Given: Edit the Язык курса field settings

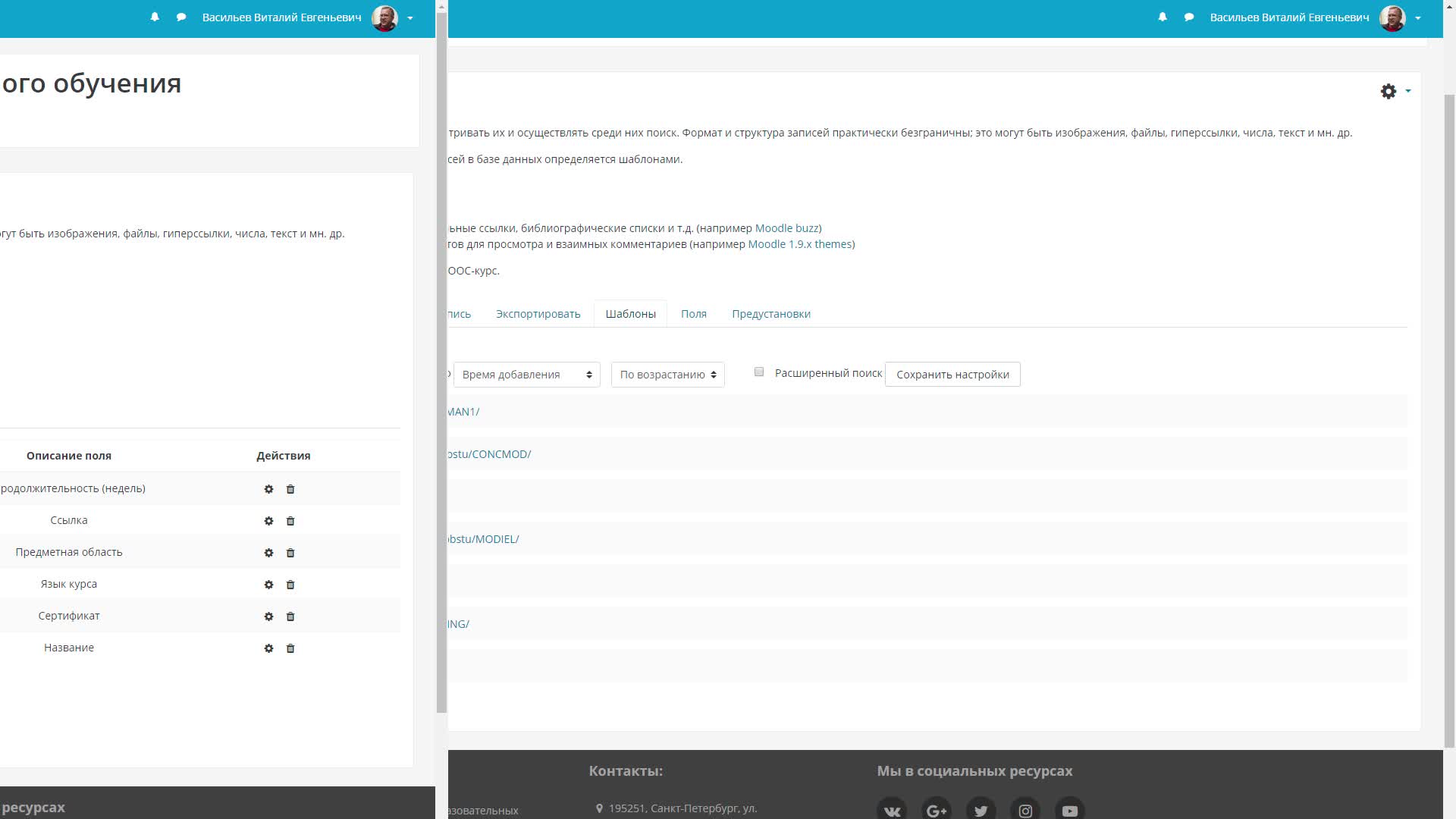Looking at the screenshot, I should (268, 585).
